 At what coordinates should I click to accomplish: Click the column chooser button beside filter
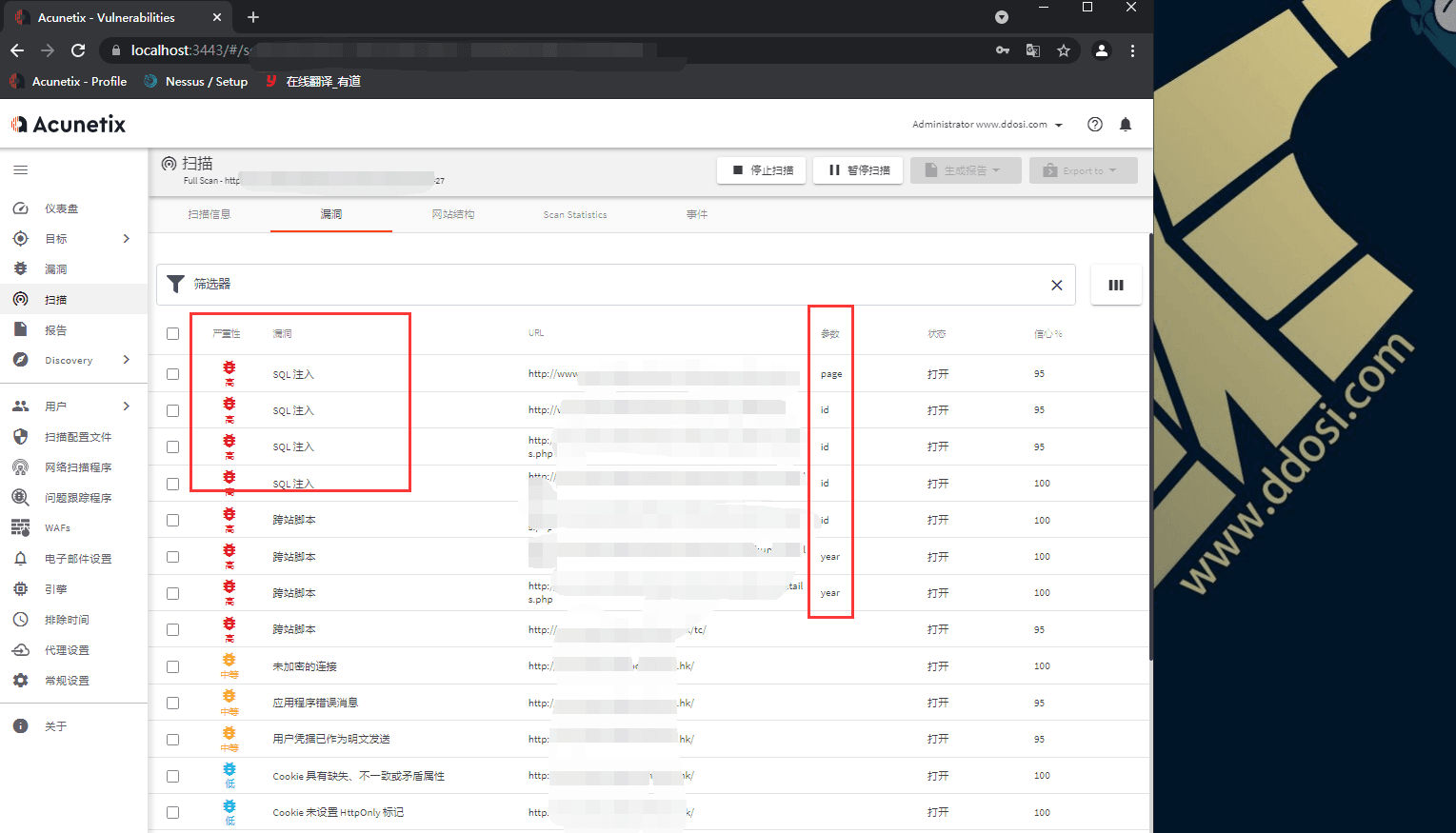[1116, 285]
